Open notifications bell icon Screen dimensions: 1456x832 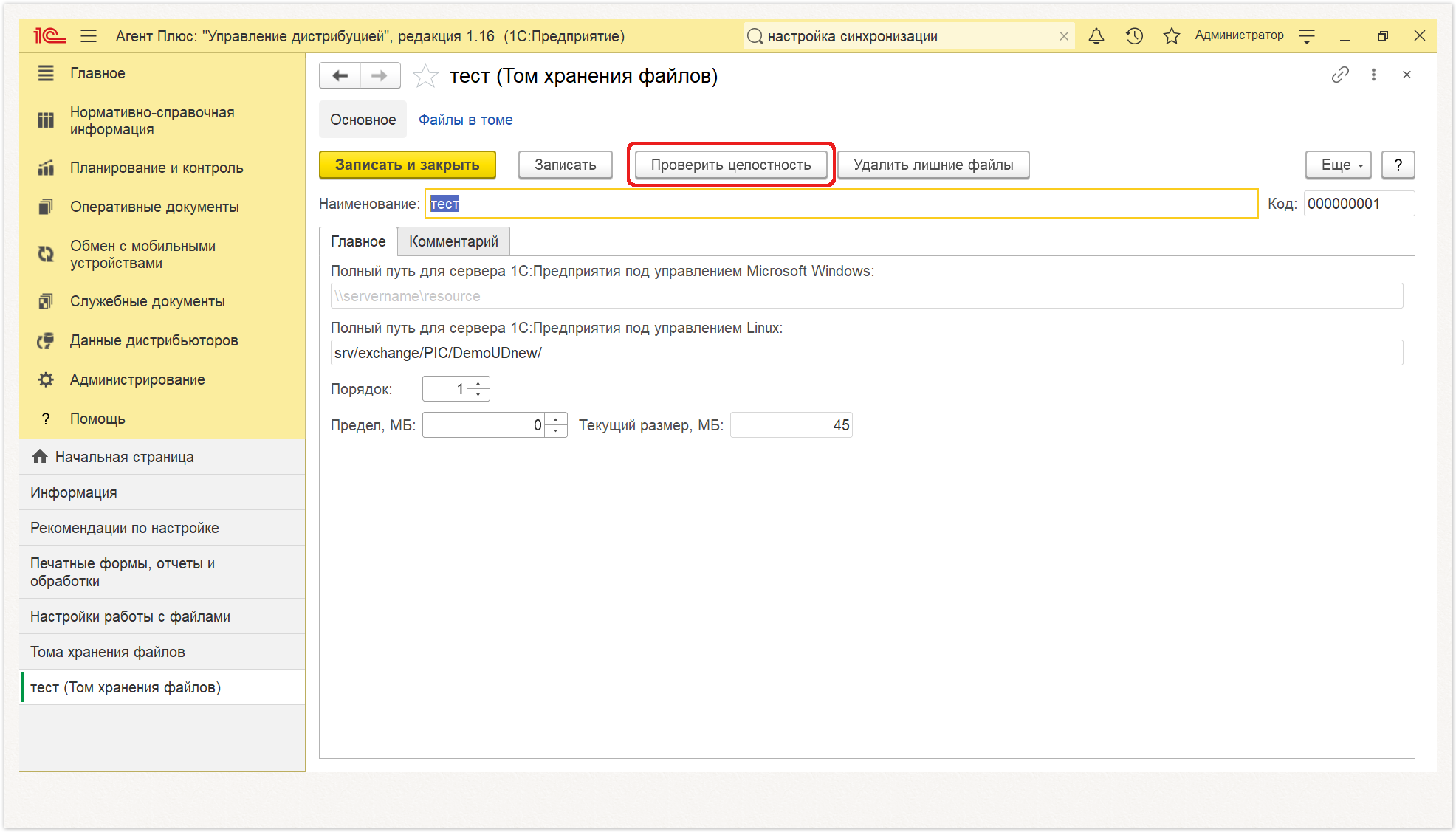[x=1096, y=35]
